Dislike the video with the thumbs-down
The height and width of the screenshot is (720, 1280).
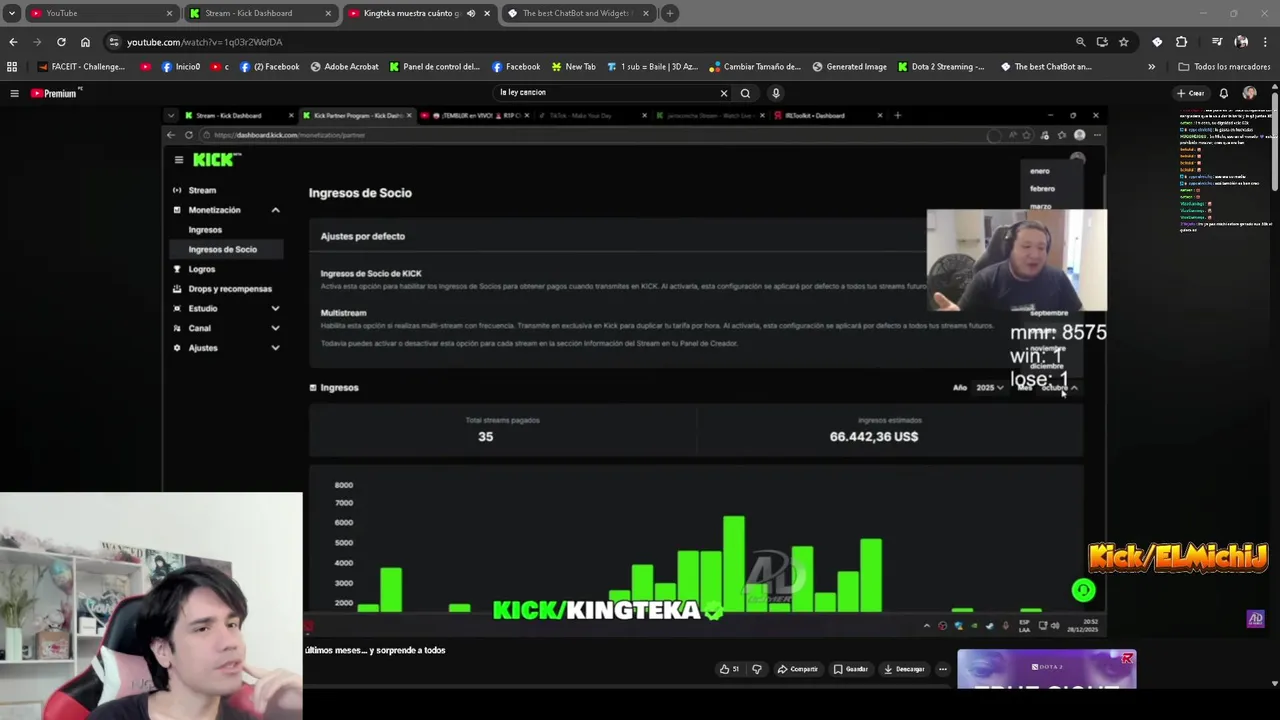(x=756, y=669)
